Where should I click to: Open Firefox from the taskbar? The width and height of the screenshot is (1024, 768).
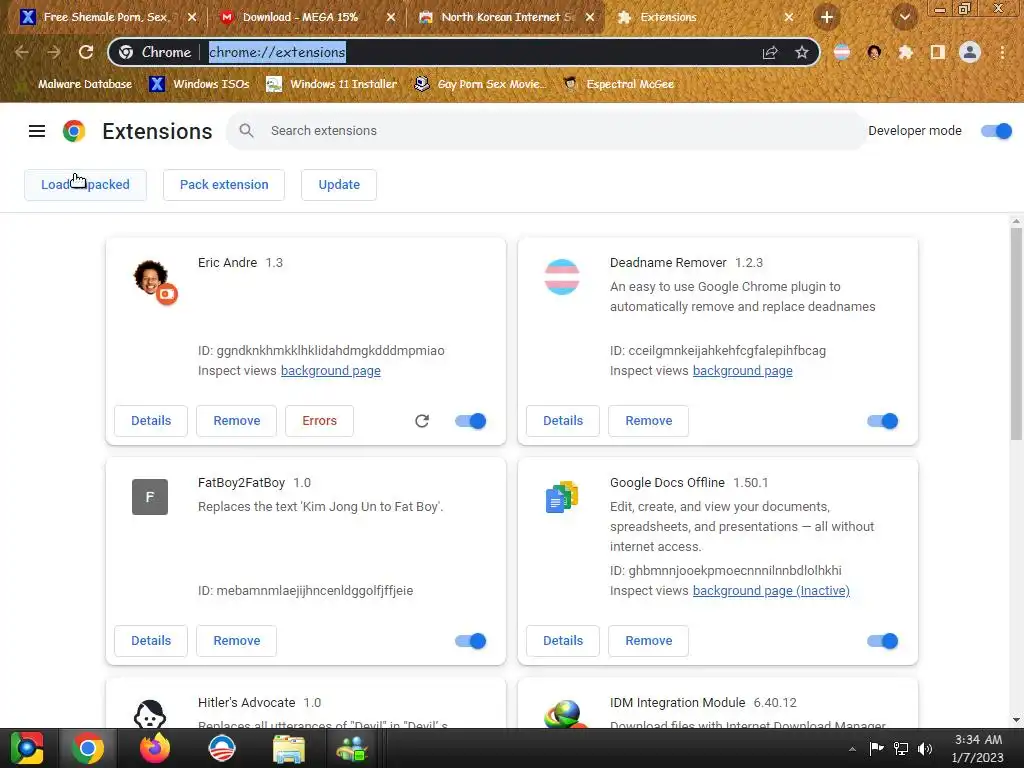click(x=155, y=748)
